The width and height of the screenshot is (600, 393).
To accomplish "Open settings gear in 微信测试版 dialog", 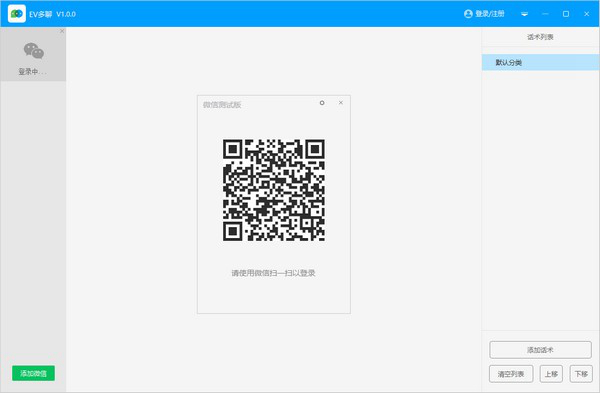I will 322,103.
